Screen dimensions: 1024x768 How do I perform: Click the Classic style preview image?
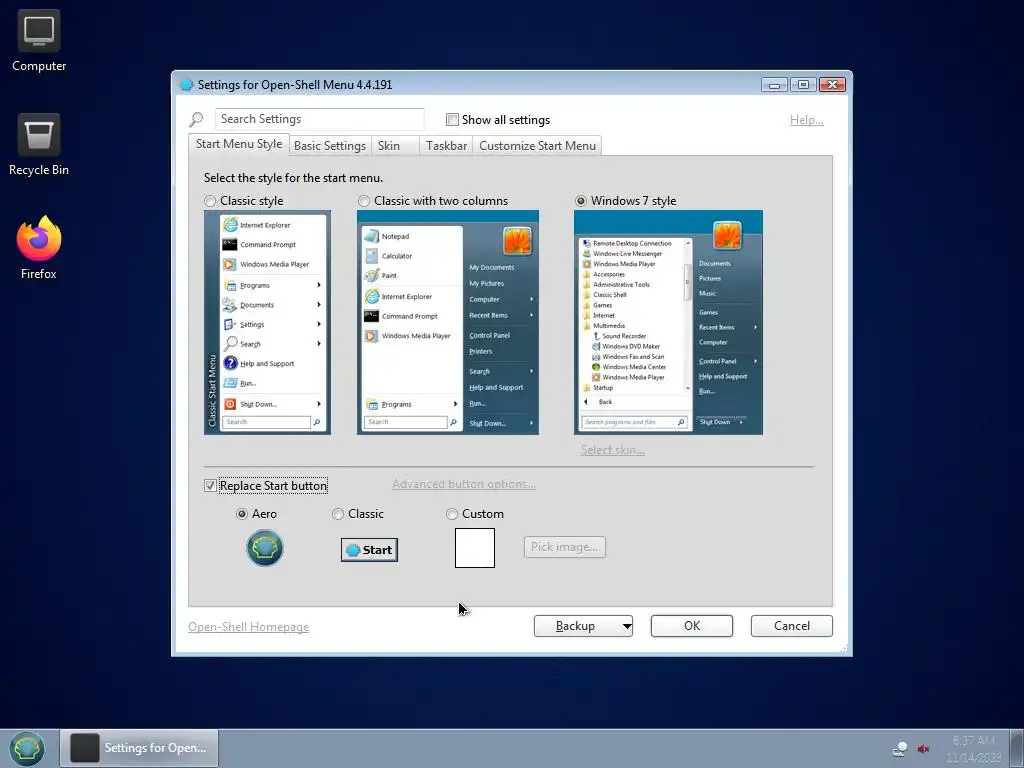pos(267,322)
